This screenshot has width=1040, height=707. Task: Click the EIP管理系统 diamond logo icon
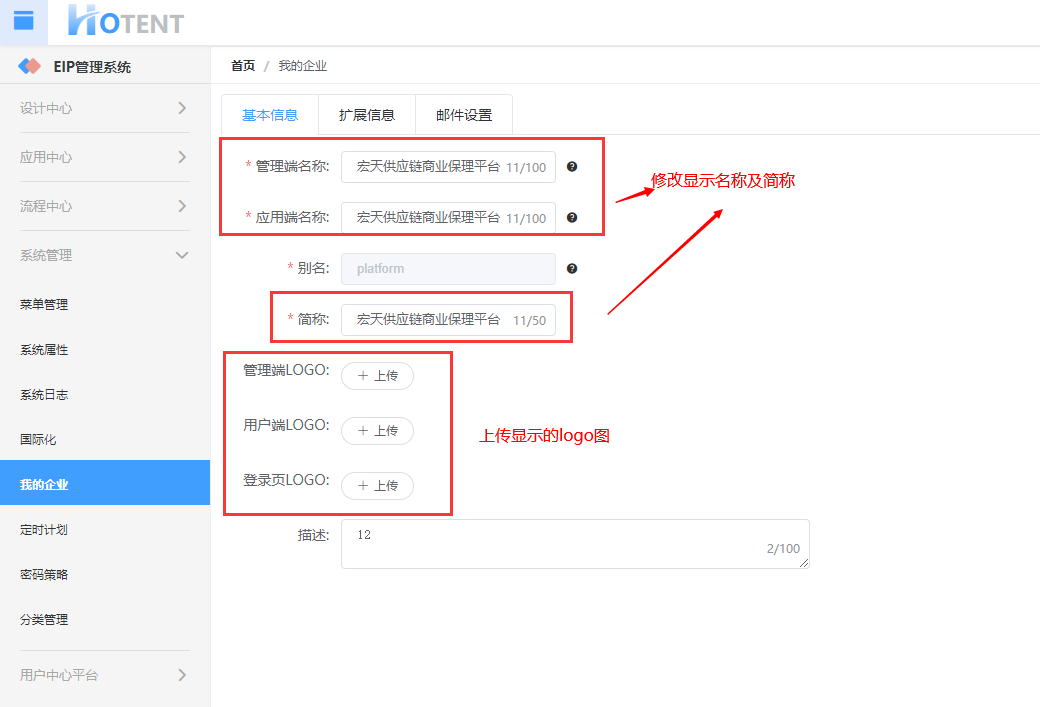pos(30,67)
